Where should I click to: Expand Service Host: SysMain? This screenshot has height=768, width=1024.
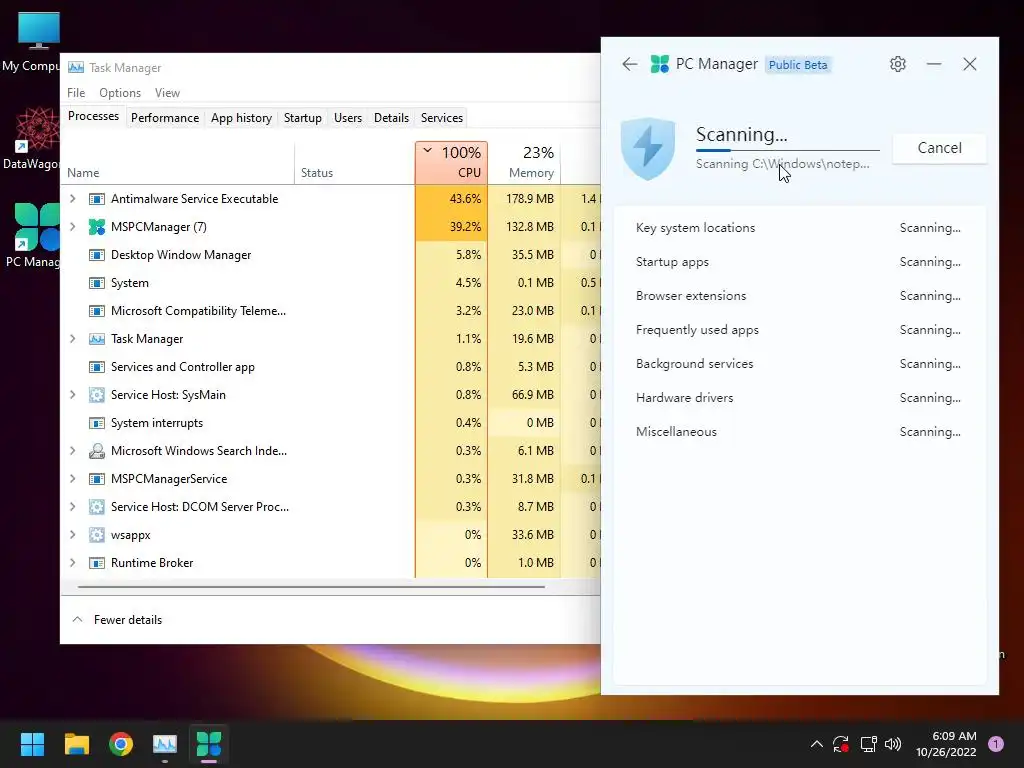point(72,394)
